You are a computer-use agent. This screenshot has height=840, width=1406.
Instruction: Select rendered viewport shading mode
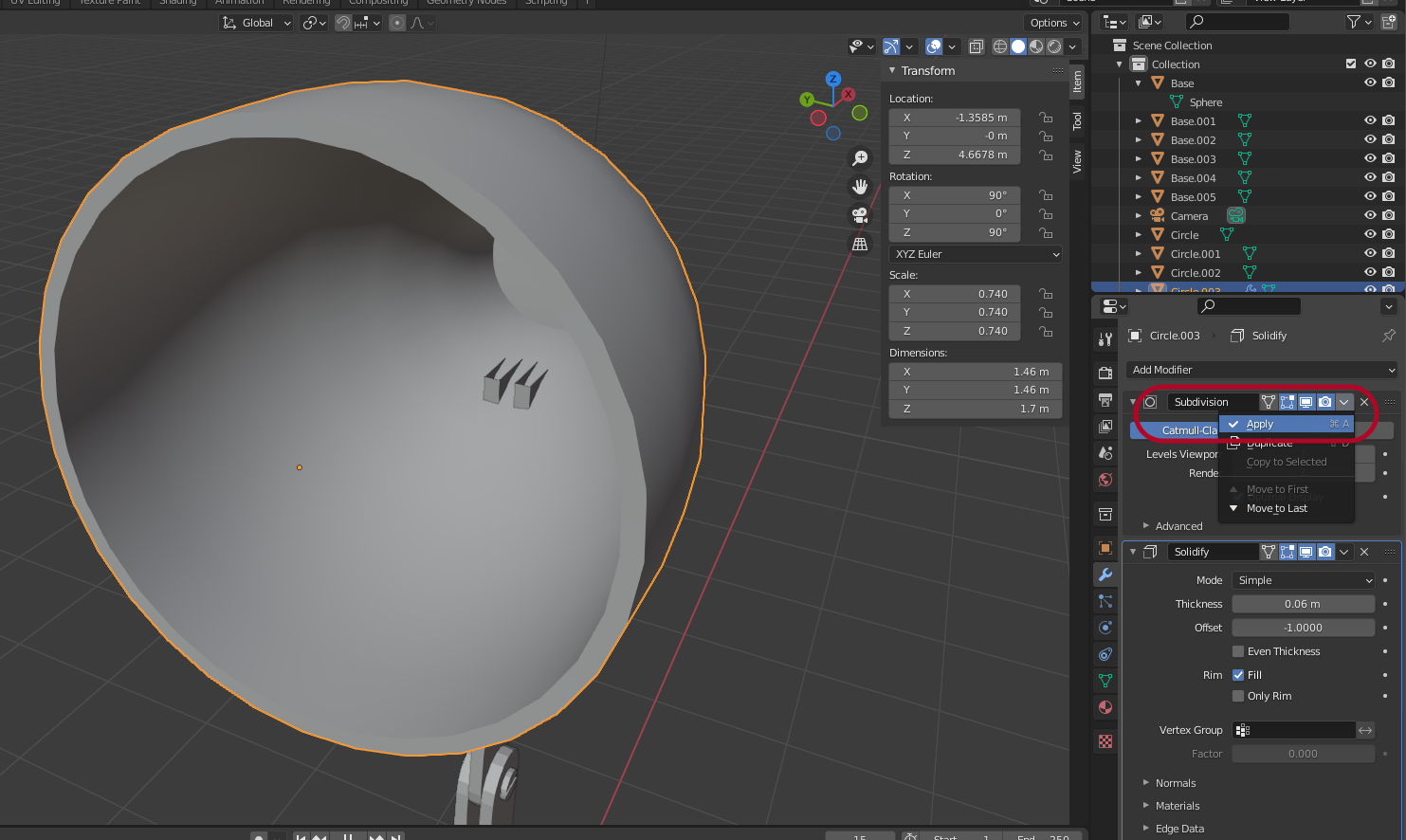(1054, 46)
